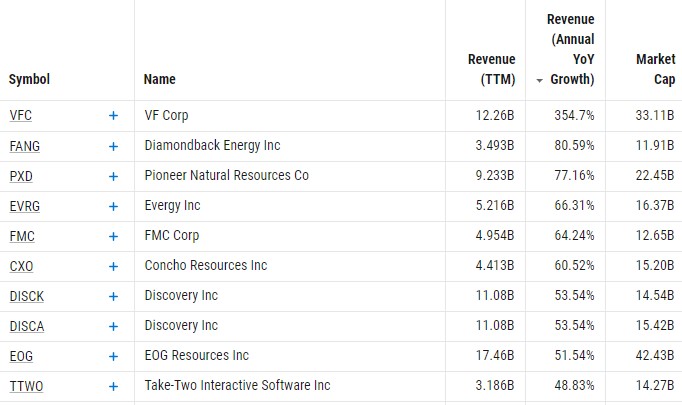Sort table by Name column header
682x405 pixels.
click(160, 79)
